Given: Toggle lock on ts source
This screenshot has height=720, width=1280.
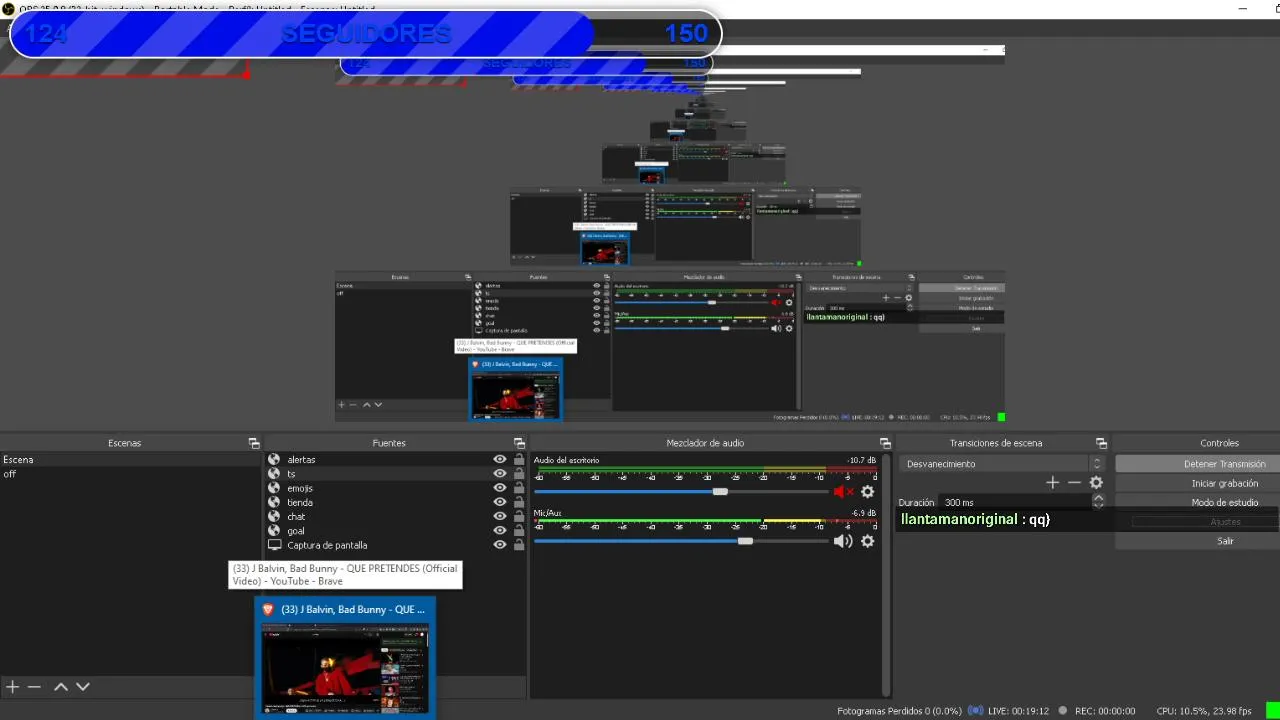Looking at the screenshot, I should (519, 474).
